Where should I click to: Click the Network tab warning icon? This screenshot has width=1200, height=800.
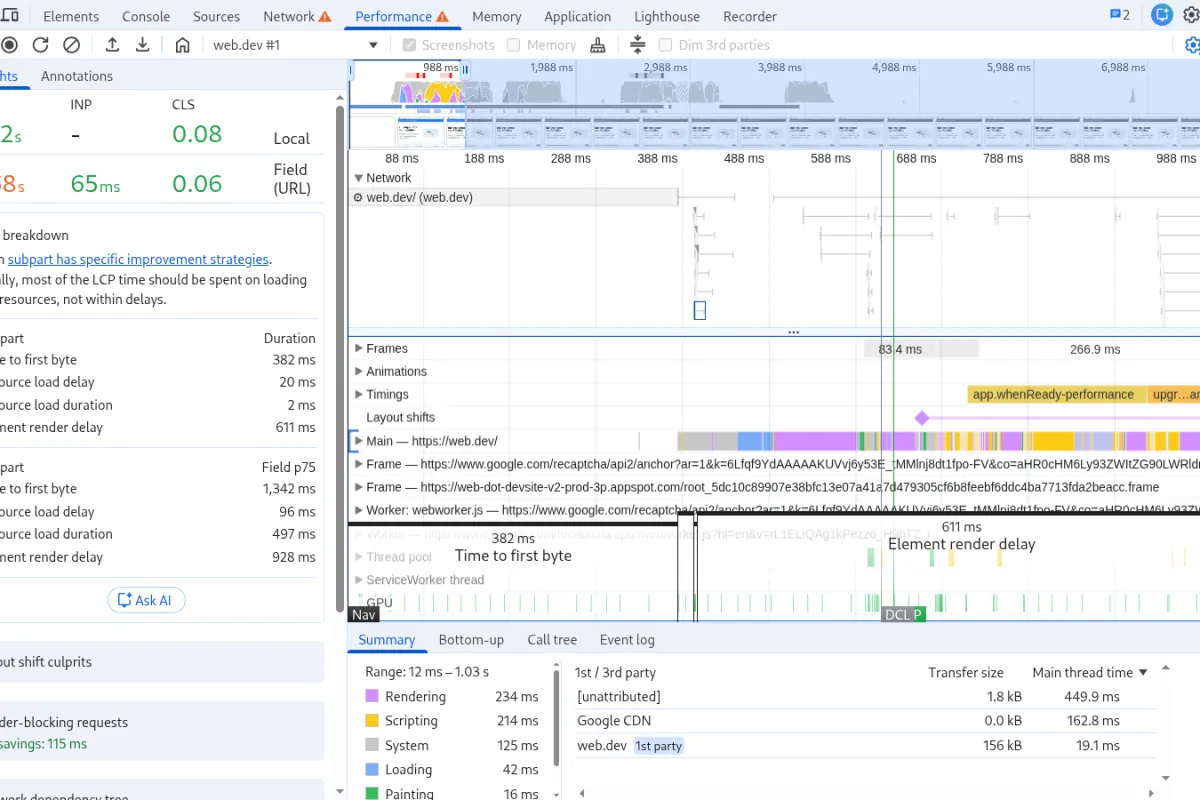pyautogui.click(x=324, y=17)
